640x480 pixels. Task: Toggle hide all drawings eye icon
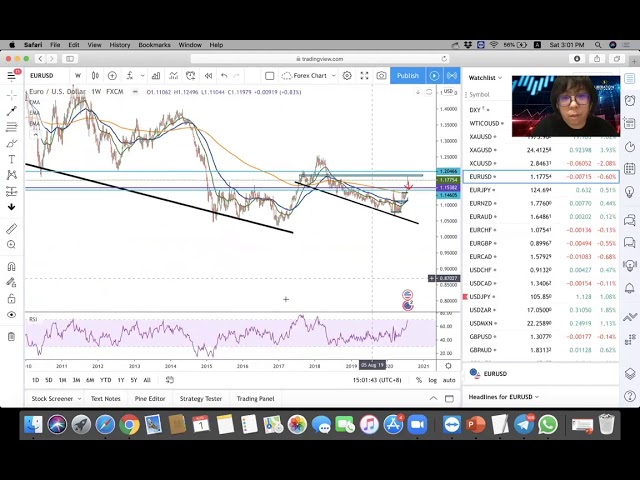click(x=12, y=315)
